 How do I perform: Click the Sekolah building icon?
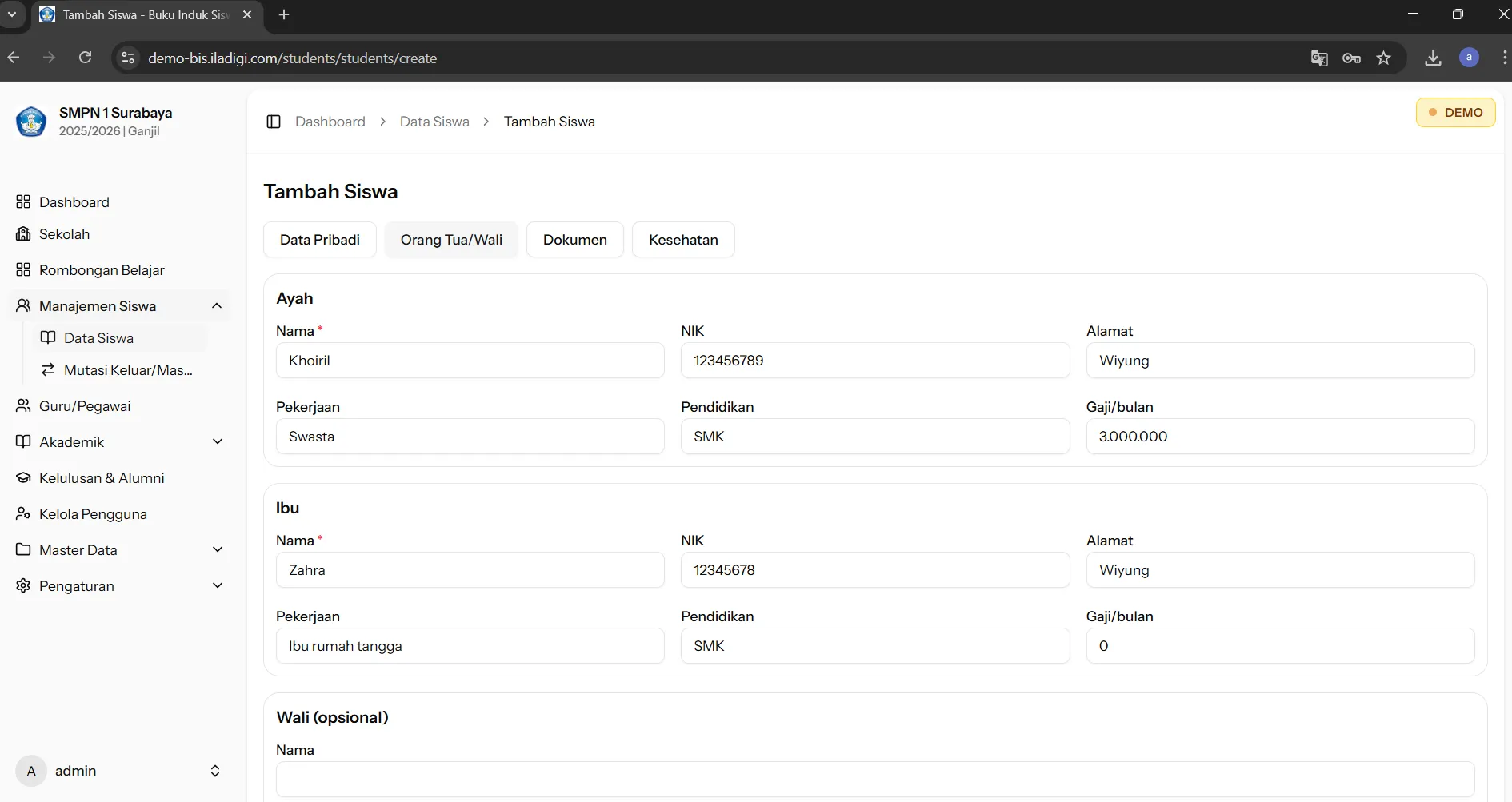[23, 233]
